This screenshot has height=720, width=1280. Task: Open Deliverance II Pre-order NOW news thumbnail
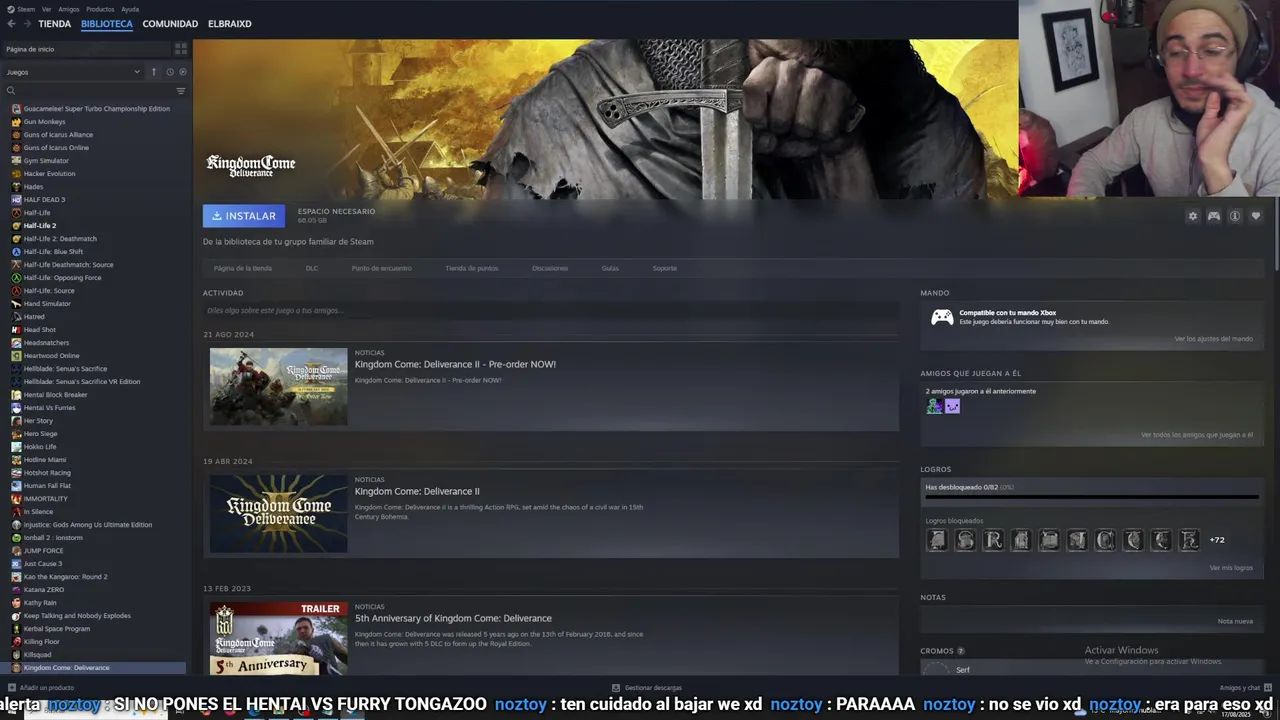point(278,387)
